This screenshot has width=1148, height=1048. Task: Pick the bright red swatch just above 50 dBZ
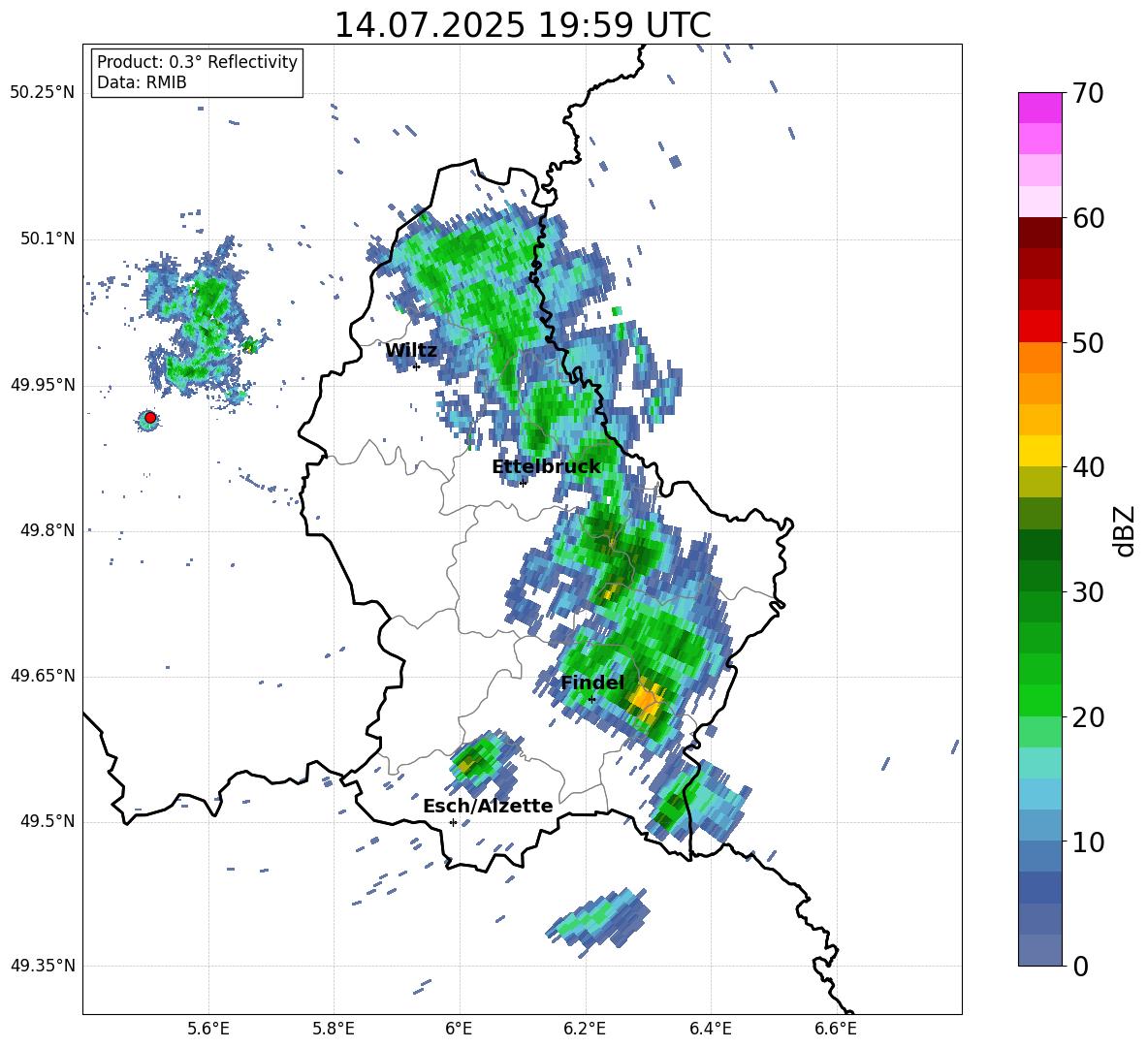(x=1040, y=327)
